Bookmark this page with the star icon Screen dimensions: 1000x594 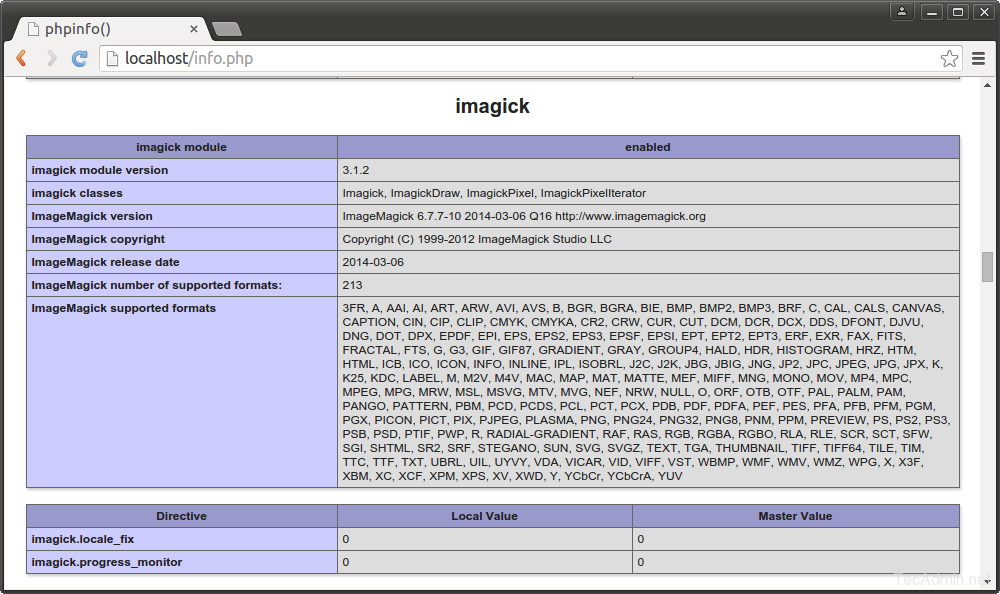tap(949, 59)
